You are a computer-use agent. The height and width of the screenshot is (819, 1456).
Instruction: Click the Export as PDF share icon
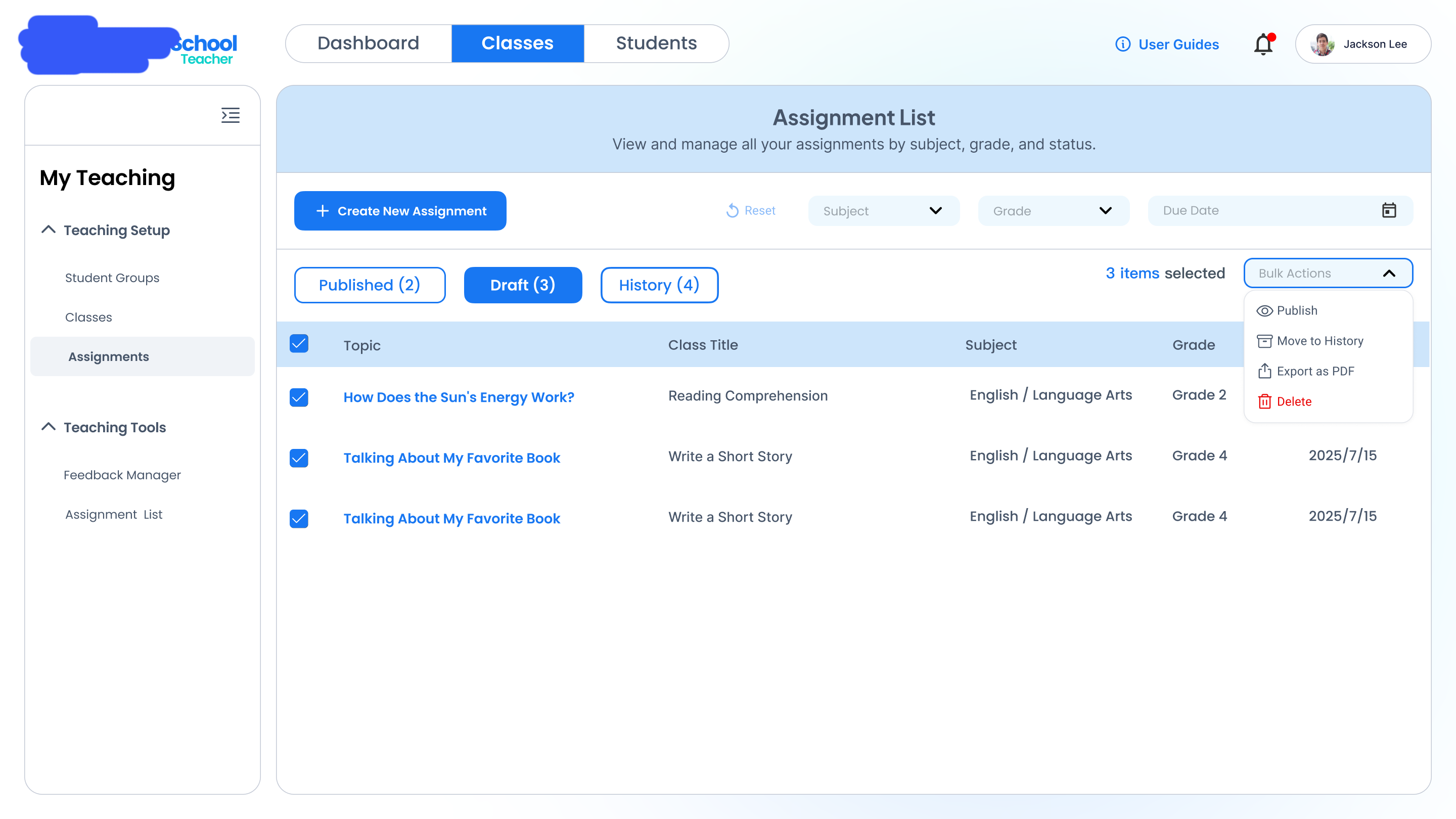(x=1264, y=371)
